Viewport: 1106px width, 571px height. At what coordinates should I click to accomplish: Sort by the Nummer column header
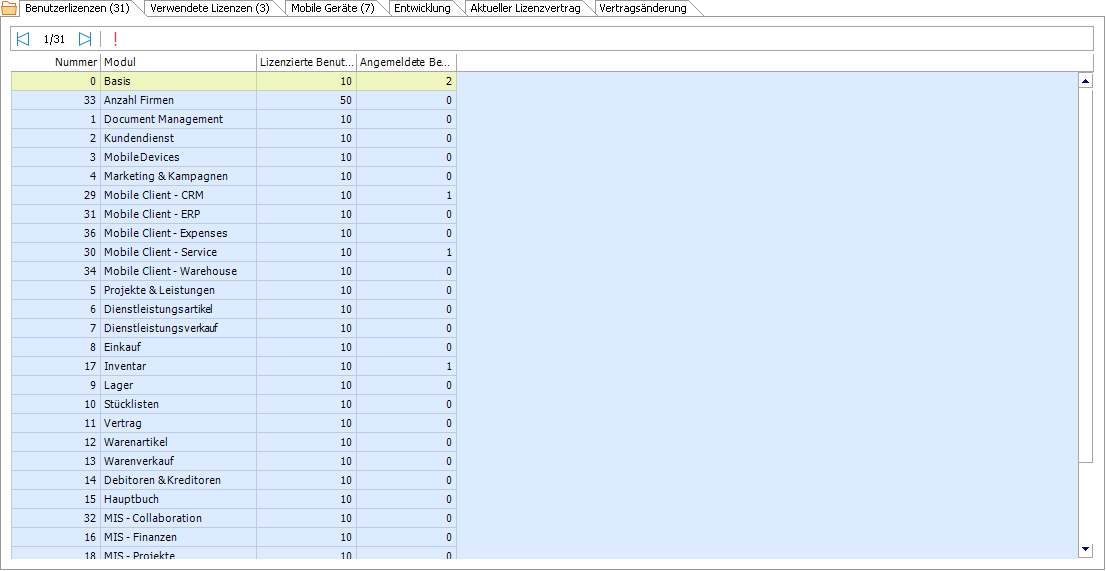[56, 62]
